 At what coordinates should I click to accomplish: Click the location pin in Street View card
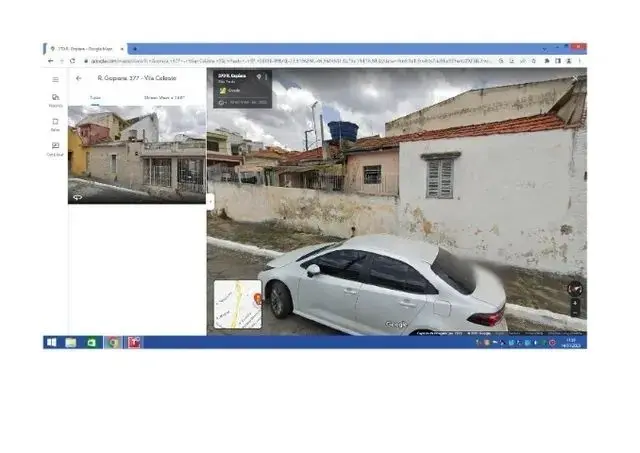(258, 76)
